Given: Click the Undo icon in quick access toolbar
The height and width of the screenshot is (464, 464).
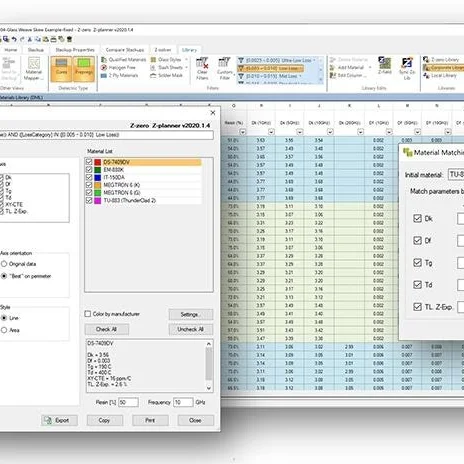Looking at the screenshot, I should point(14,39).
